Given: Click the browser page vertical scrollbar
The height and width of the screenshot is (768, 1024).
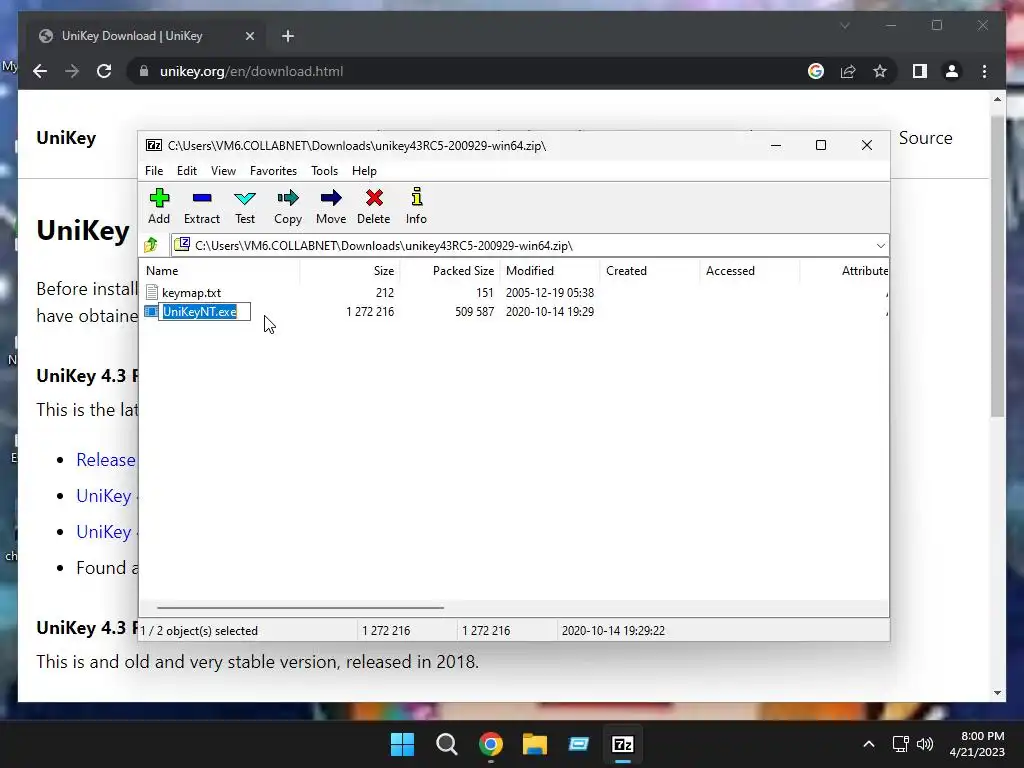Looking at the screenshot, I should click(x=997, y=268).
